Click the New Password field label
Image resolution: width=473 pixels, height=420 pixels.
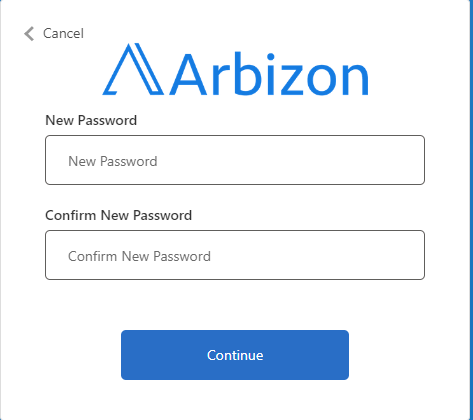coord(91,120)
